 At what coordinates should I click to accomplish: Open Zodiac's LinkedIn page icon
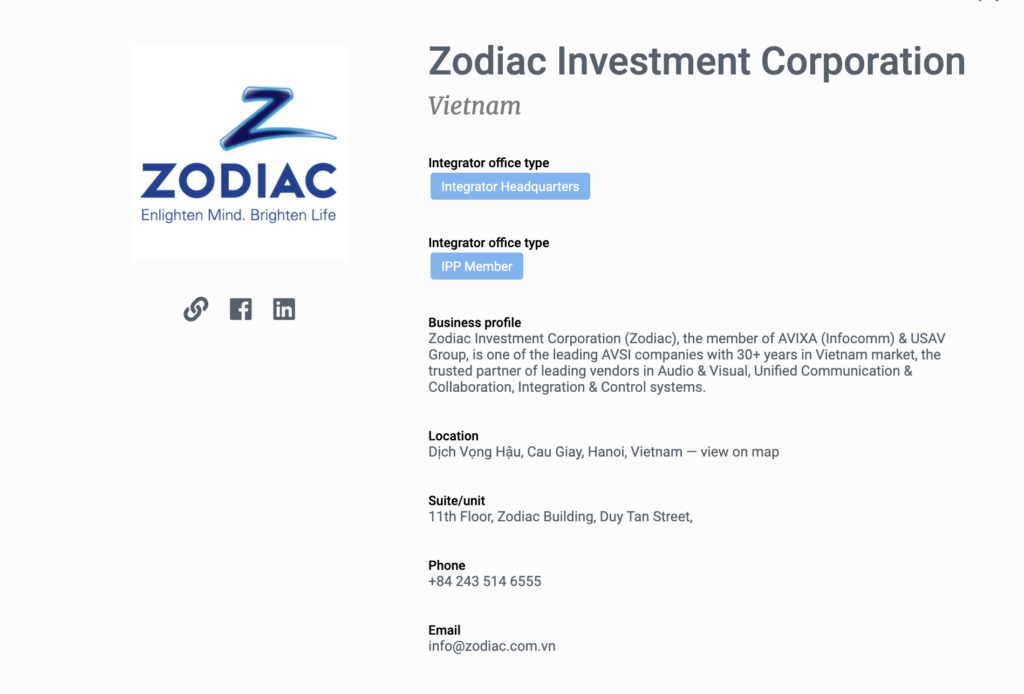[284, 309]
